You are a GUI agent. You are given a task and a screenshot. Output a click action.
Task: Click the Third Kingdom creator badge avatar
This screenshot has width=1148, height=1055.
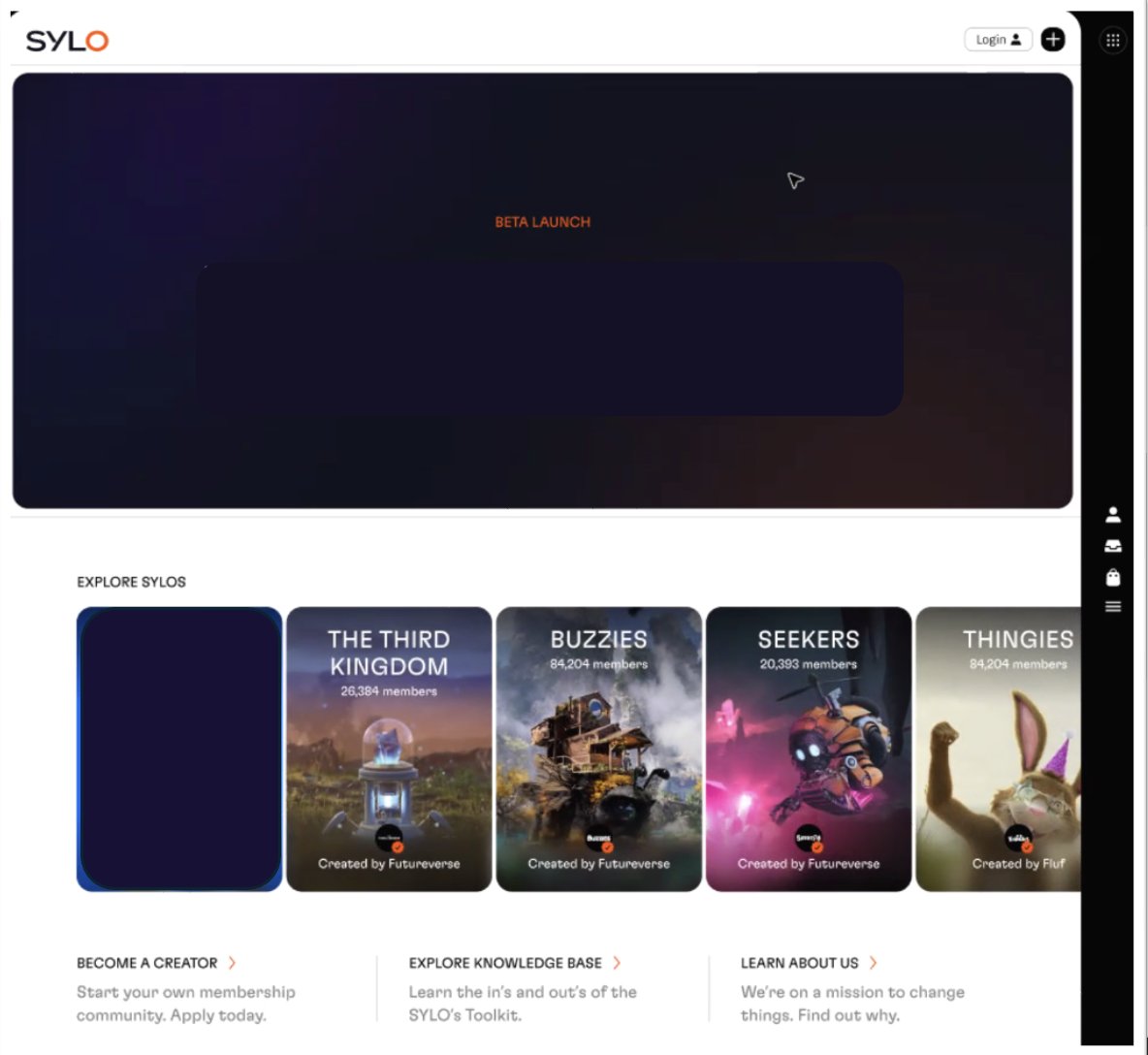(x=389, y=839)
